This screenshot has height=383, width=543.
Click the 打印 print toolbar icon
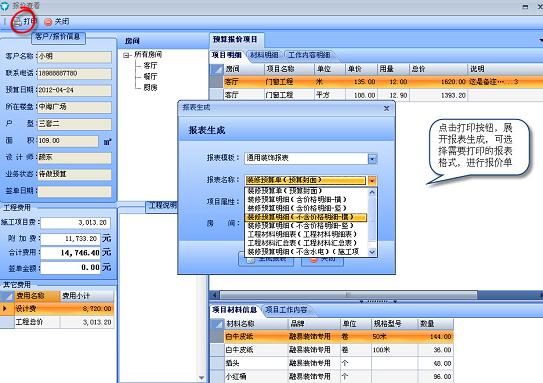tap(18, 22)
